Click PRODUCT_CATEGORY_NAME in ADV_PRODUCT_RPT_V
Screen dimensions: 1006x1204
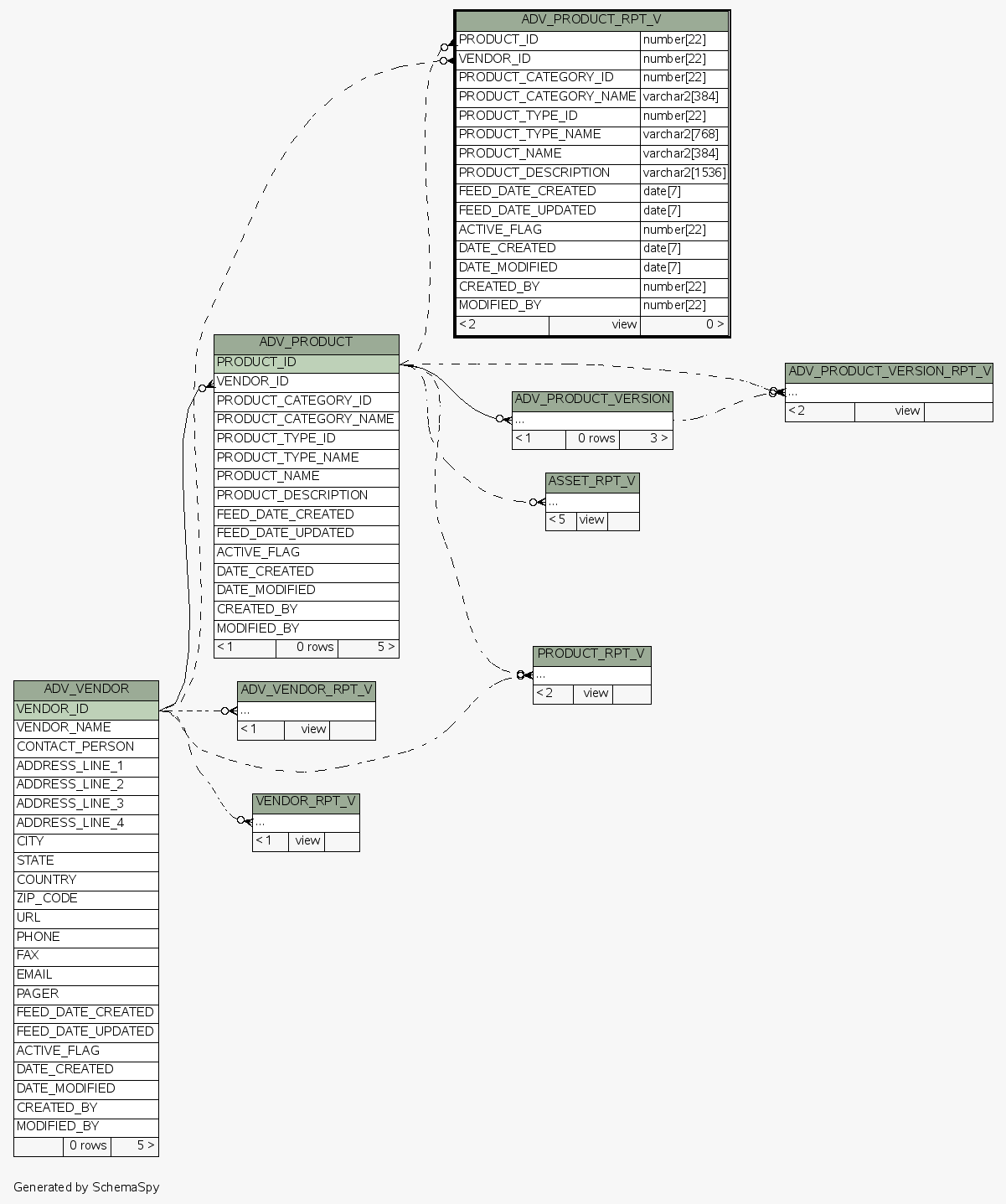pos(548,97)
